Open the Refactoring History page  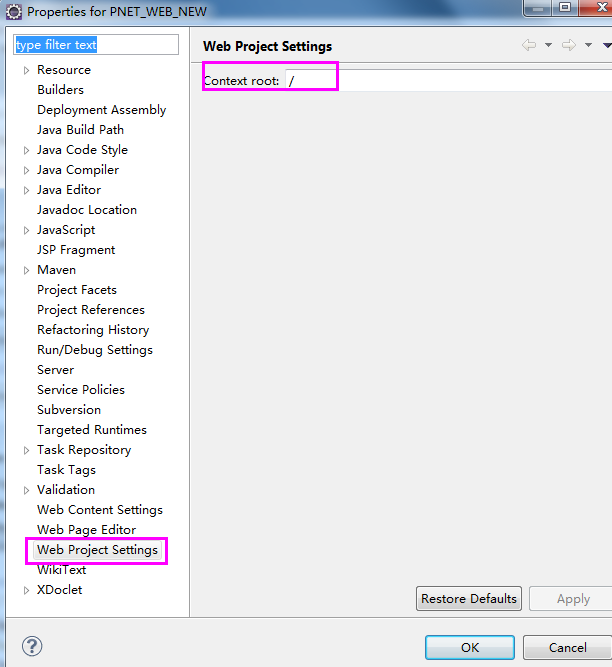click(x=93, y=330)
